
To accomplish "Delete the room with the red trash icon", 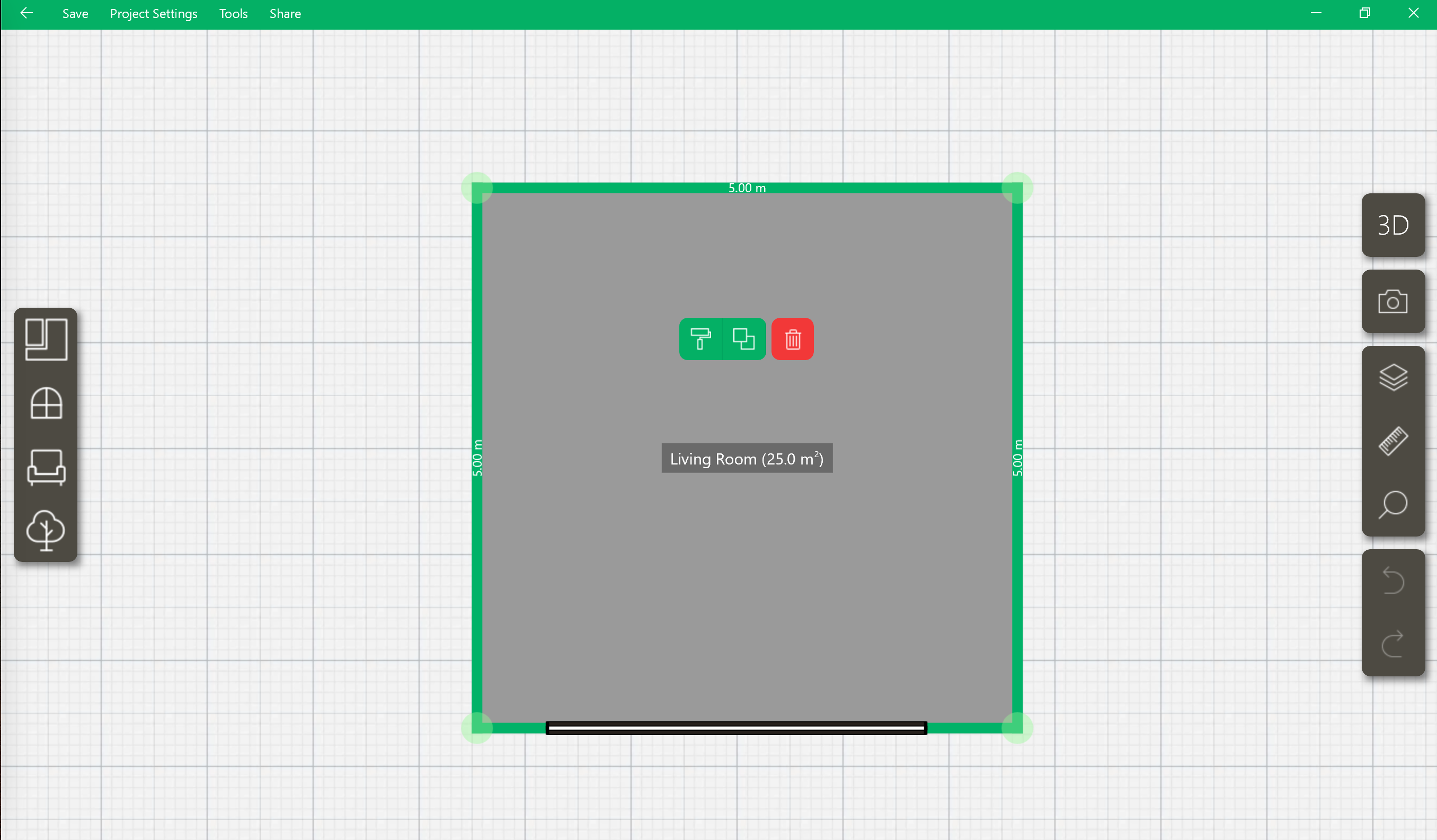I will 793,339.
